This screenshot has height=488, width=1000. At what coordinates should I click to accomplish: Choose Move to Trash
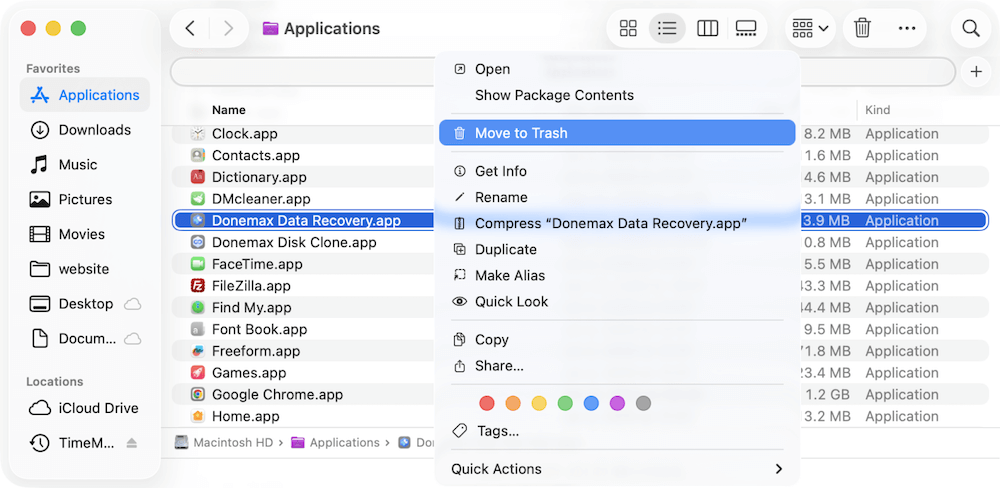pos(617,133)
